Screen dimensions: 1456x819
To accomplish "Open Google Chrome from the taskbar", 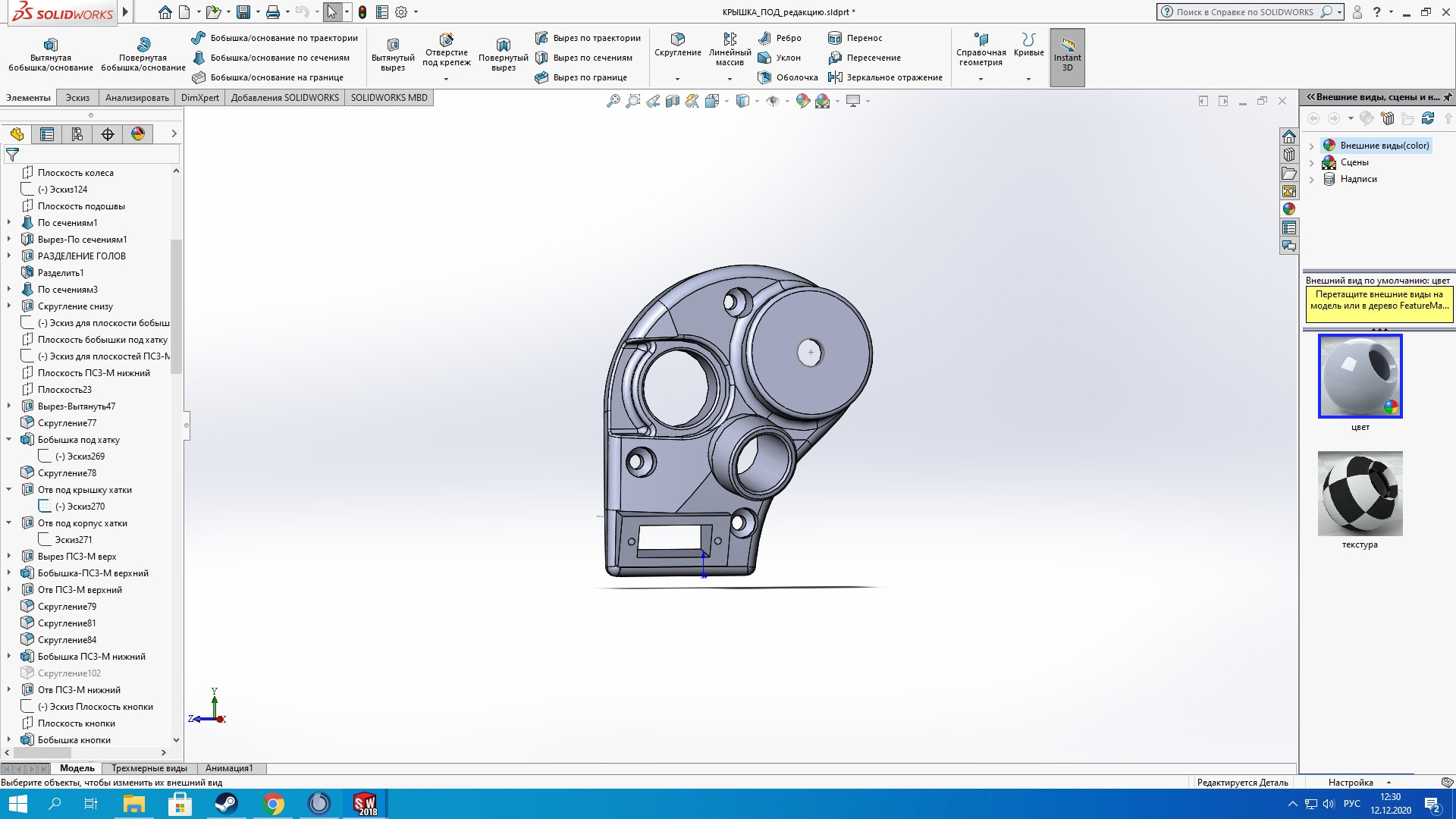I will pyautogui.click(x=273, y=804).
